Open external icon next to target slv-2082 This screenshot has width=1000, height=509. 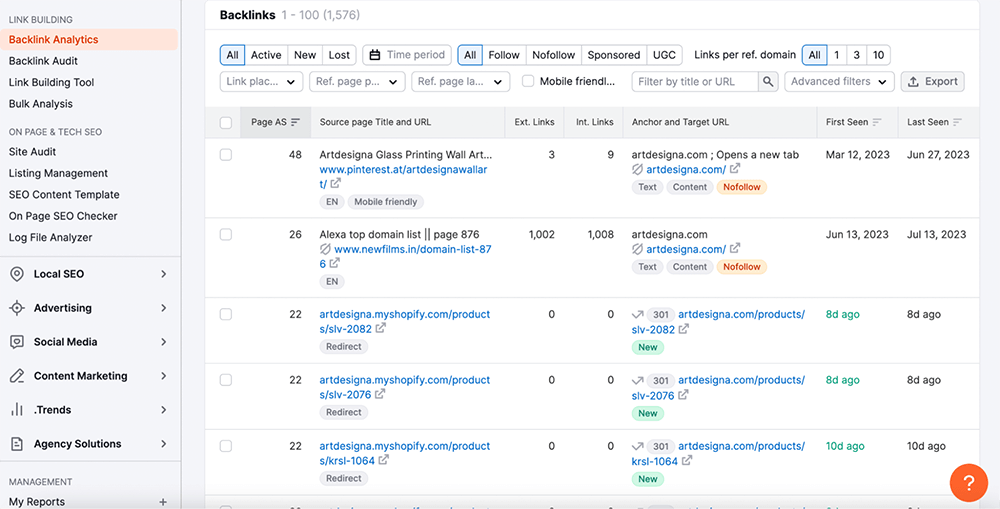(683, 329)
